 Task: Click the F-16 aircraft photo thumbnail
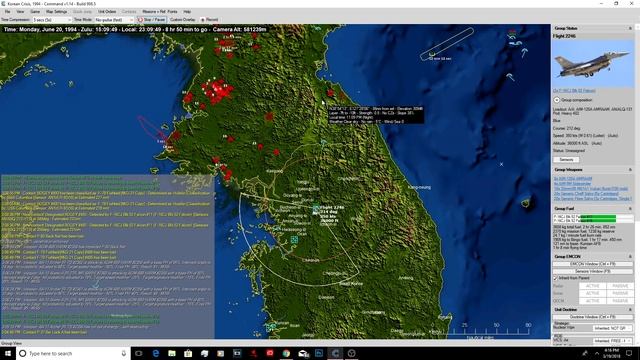593,64
